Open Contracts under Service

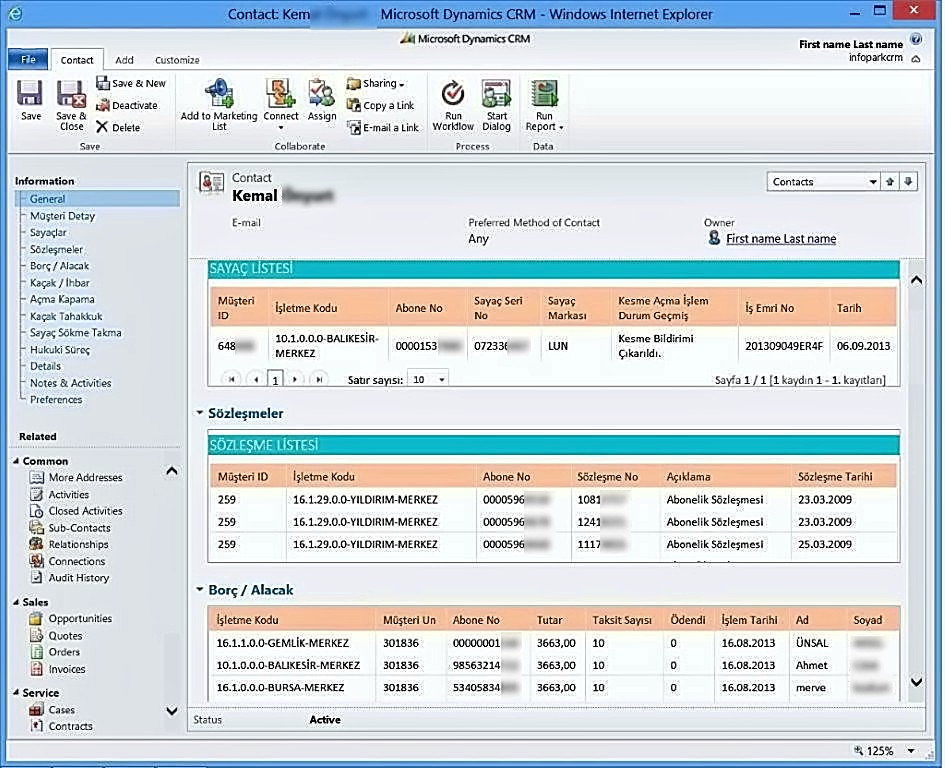61,726
